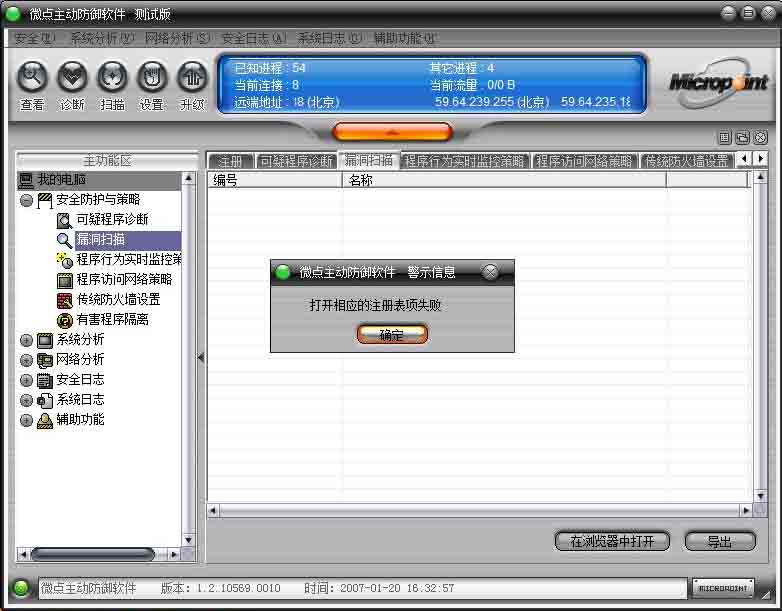Expand the 系统分析 tree node
This screenshot has width=782, height=611.
(x=26, y=340)
